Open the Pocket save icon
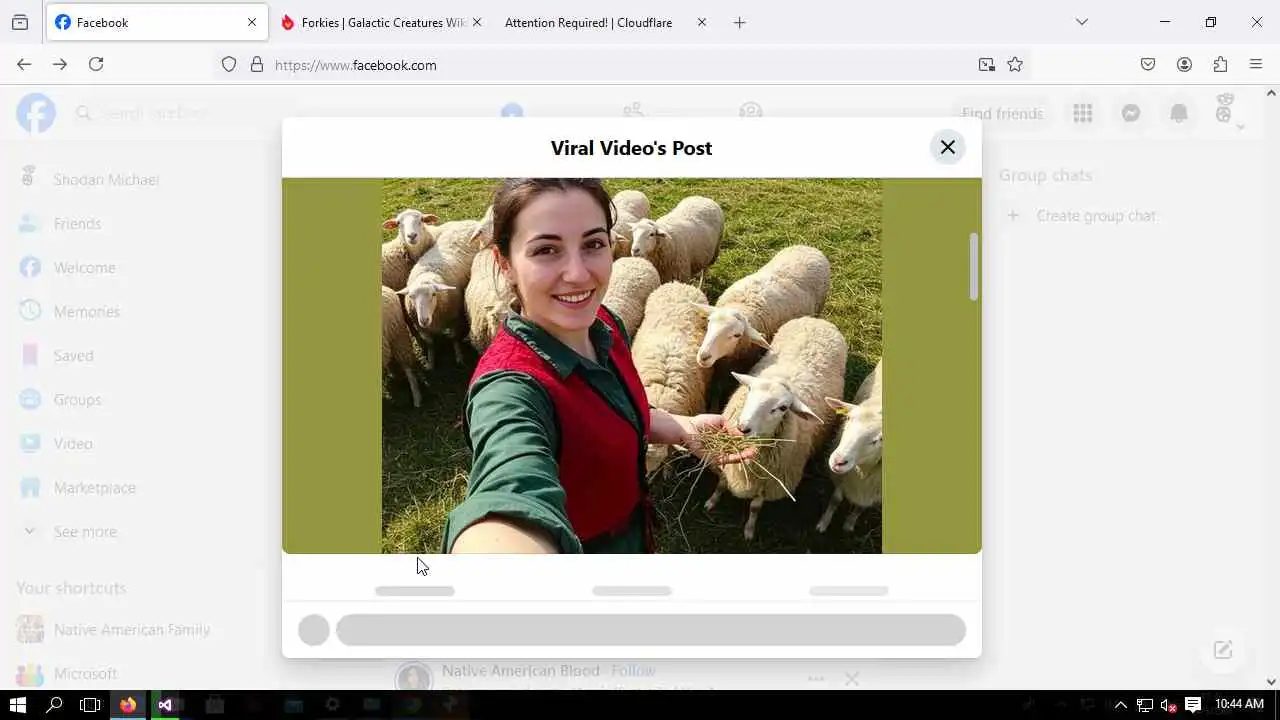This screenshot has width=1280, height=720. [x=1148, y=64]
